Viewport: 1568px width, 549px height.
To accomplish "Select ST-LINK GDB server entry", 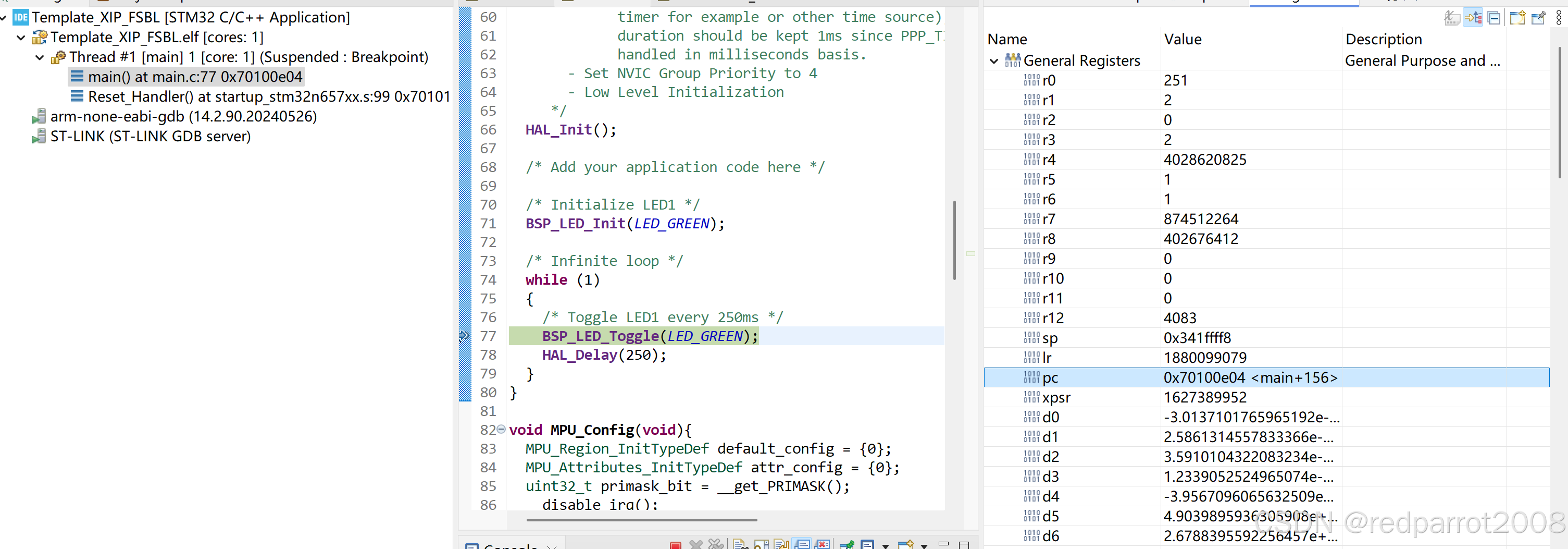I will coord(151,137).
